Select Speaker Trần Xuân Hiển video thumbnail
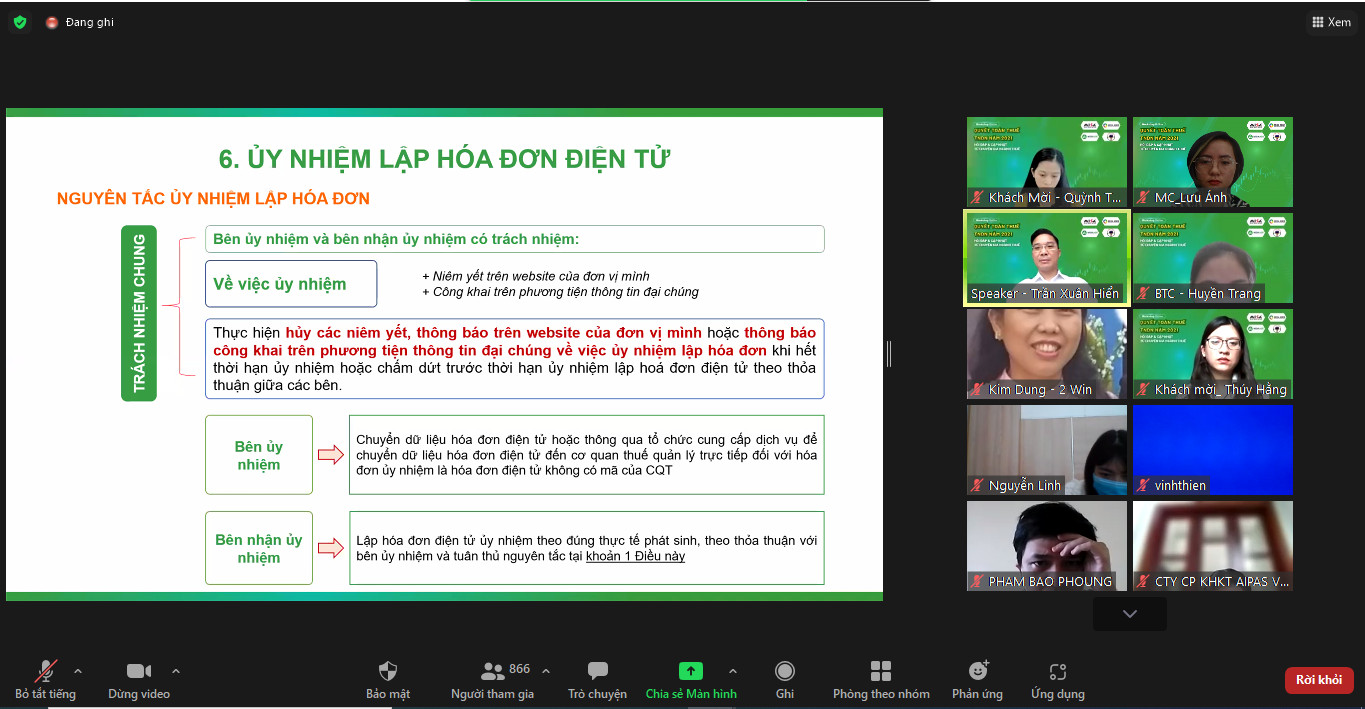The width and height of the screenshot is (1365, 709). pos(1046,257)
